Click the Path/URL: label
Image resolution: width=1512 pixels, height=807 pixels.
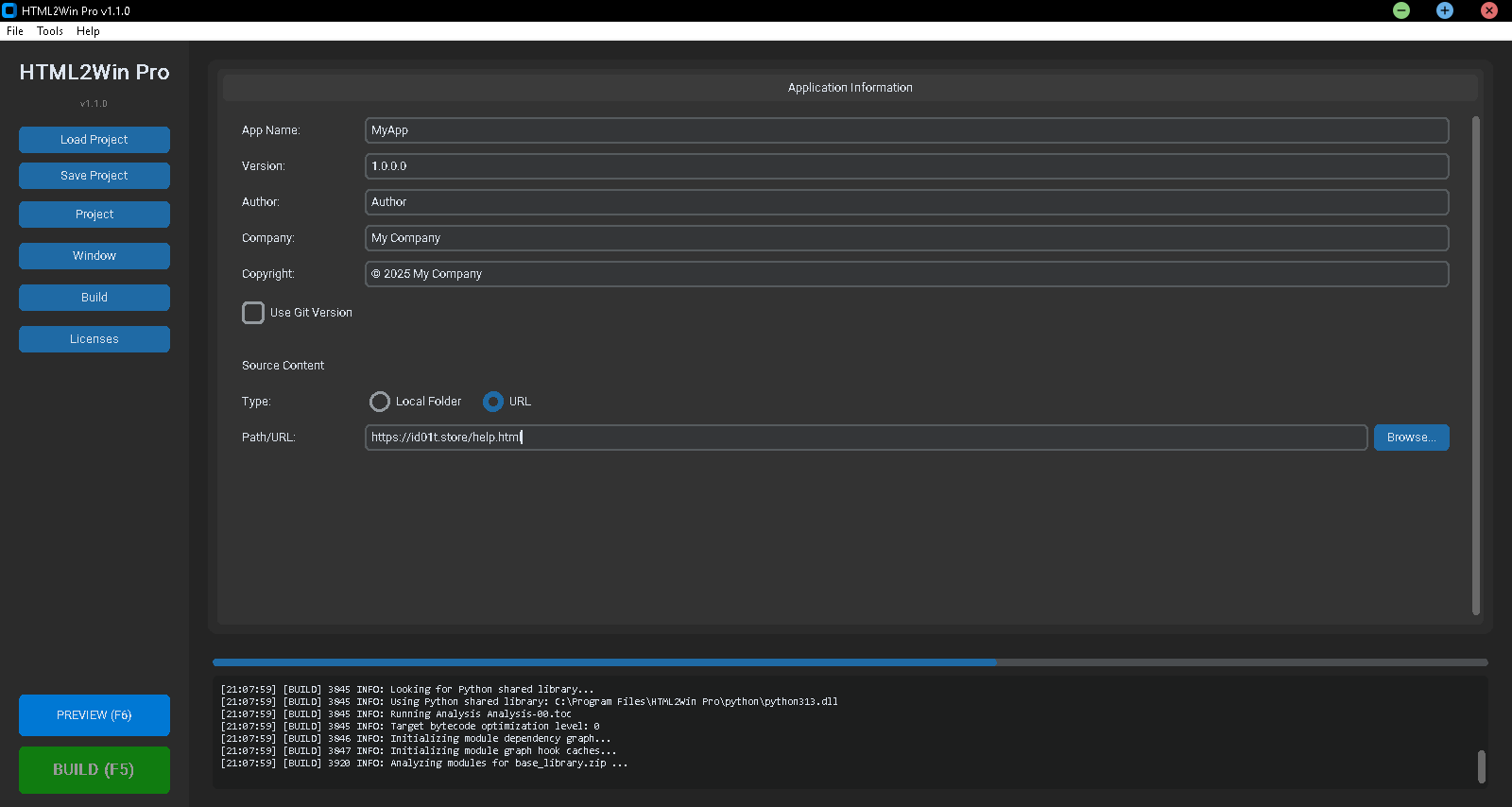coord(268,438)
